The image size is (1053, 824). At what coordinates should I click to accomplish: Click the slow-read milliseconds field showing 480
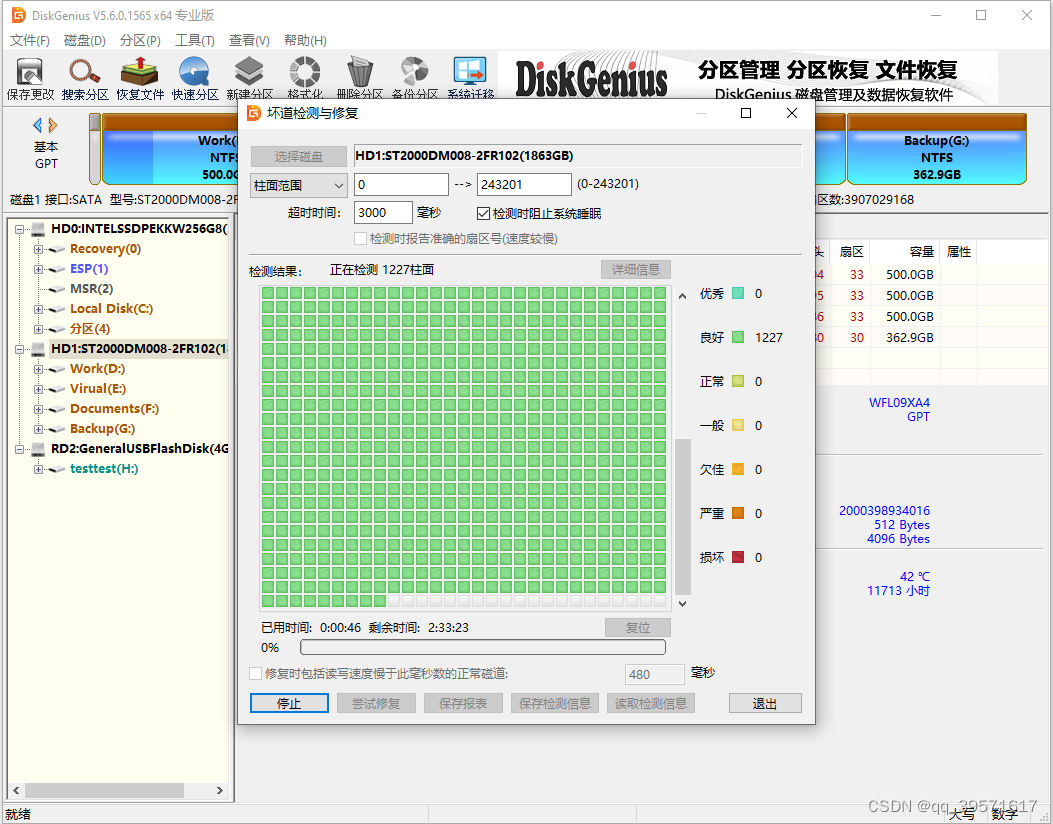(x=654, y=674)
